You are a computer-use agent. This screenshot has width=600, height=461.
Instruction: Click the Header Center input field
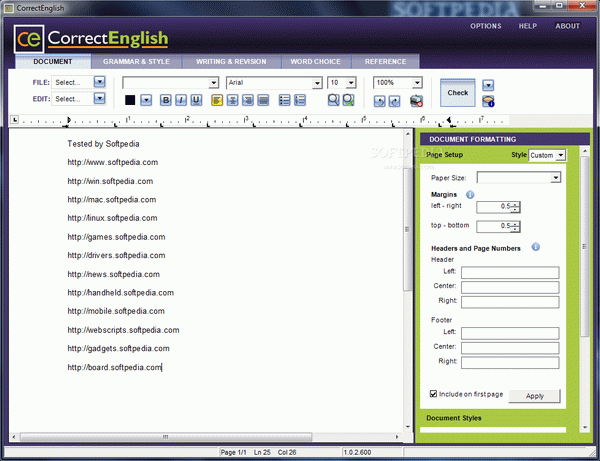coord(510,287)
